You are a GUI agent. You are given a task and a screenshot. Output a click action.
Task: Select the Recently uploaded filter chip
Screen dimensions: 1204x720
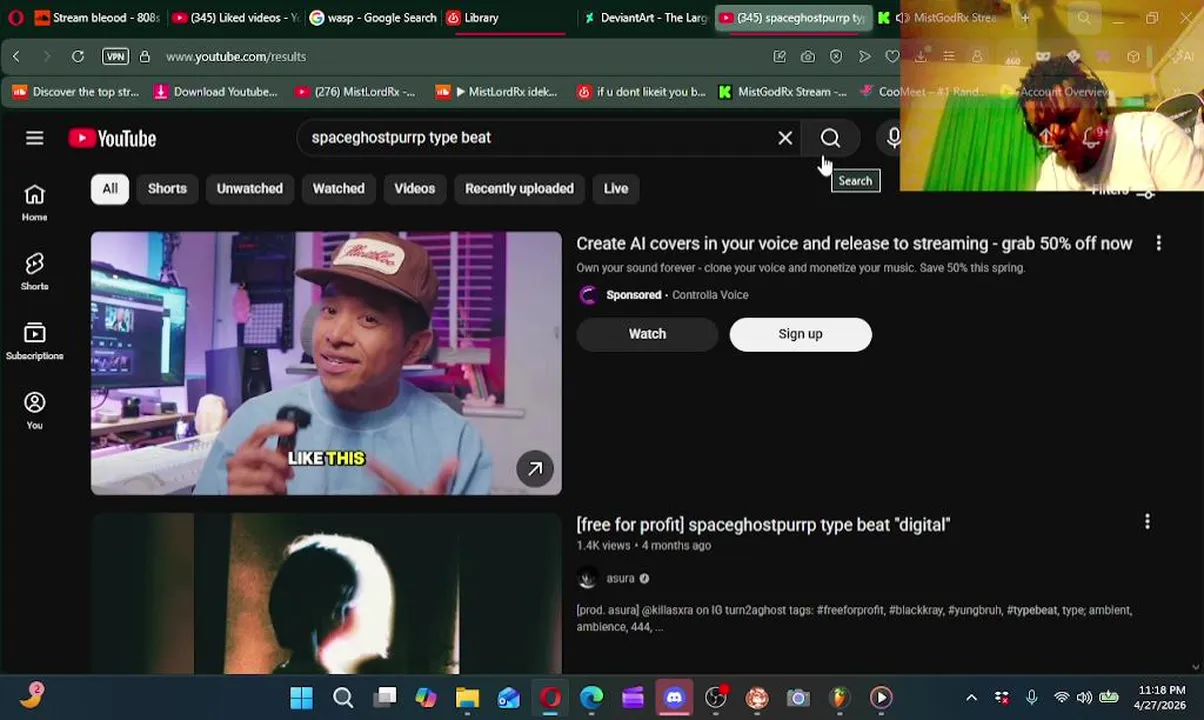tap(519, 188)
